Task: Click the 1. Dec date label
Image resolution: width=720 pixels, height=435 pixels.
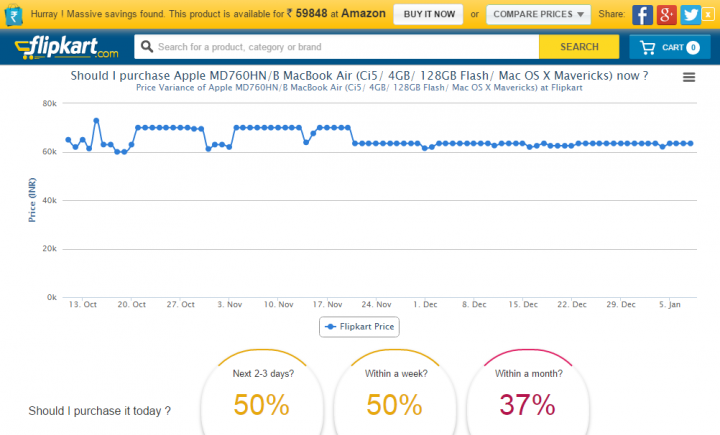Action: [425, 305]
